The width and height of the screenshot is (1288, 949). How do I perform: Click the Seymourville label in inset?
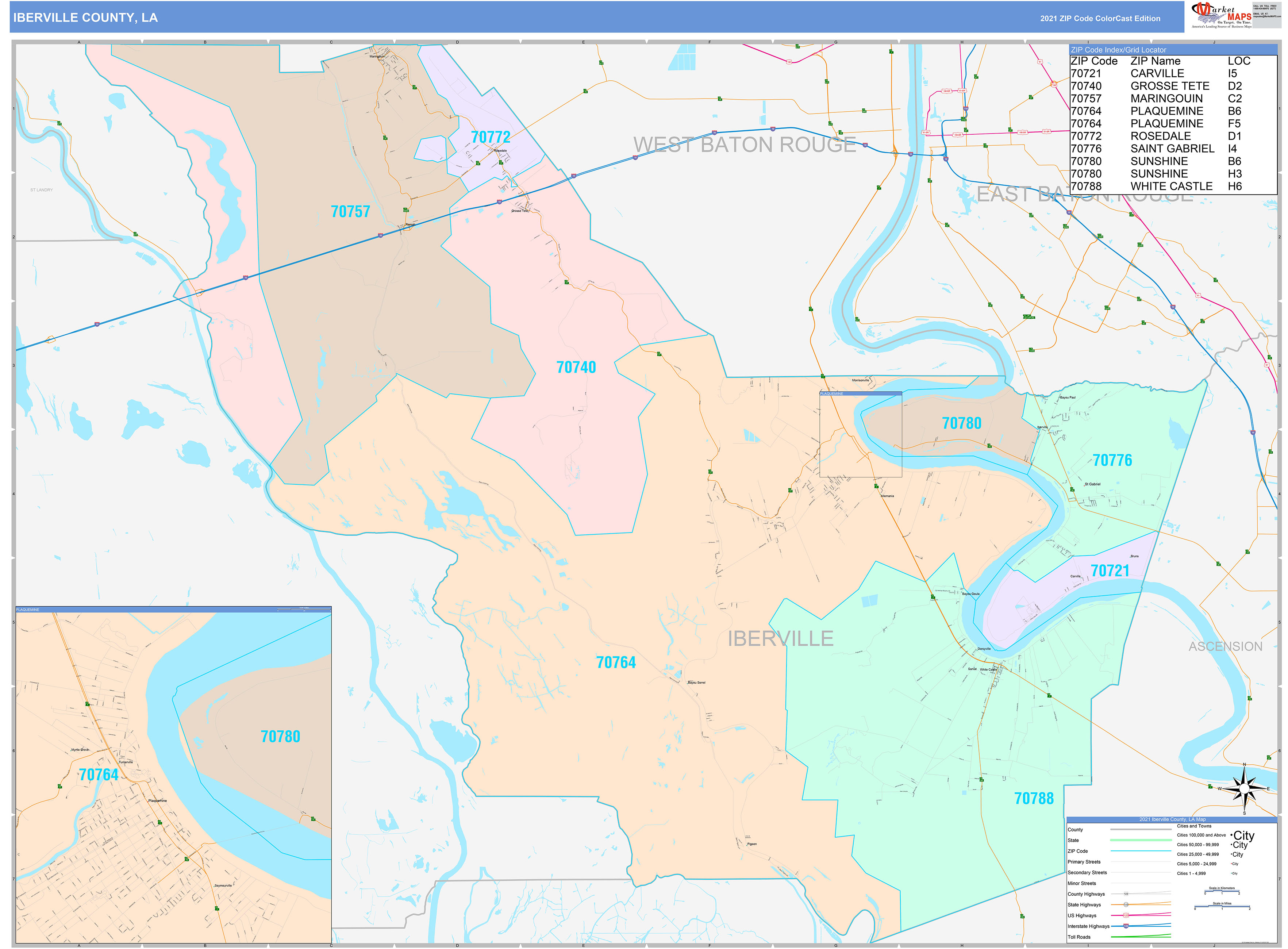click(223, 885)
